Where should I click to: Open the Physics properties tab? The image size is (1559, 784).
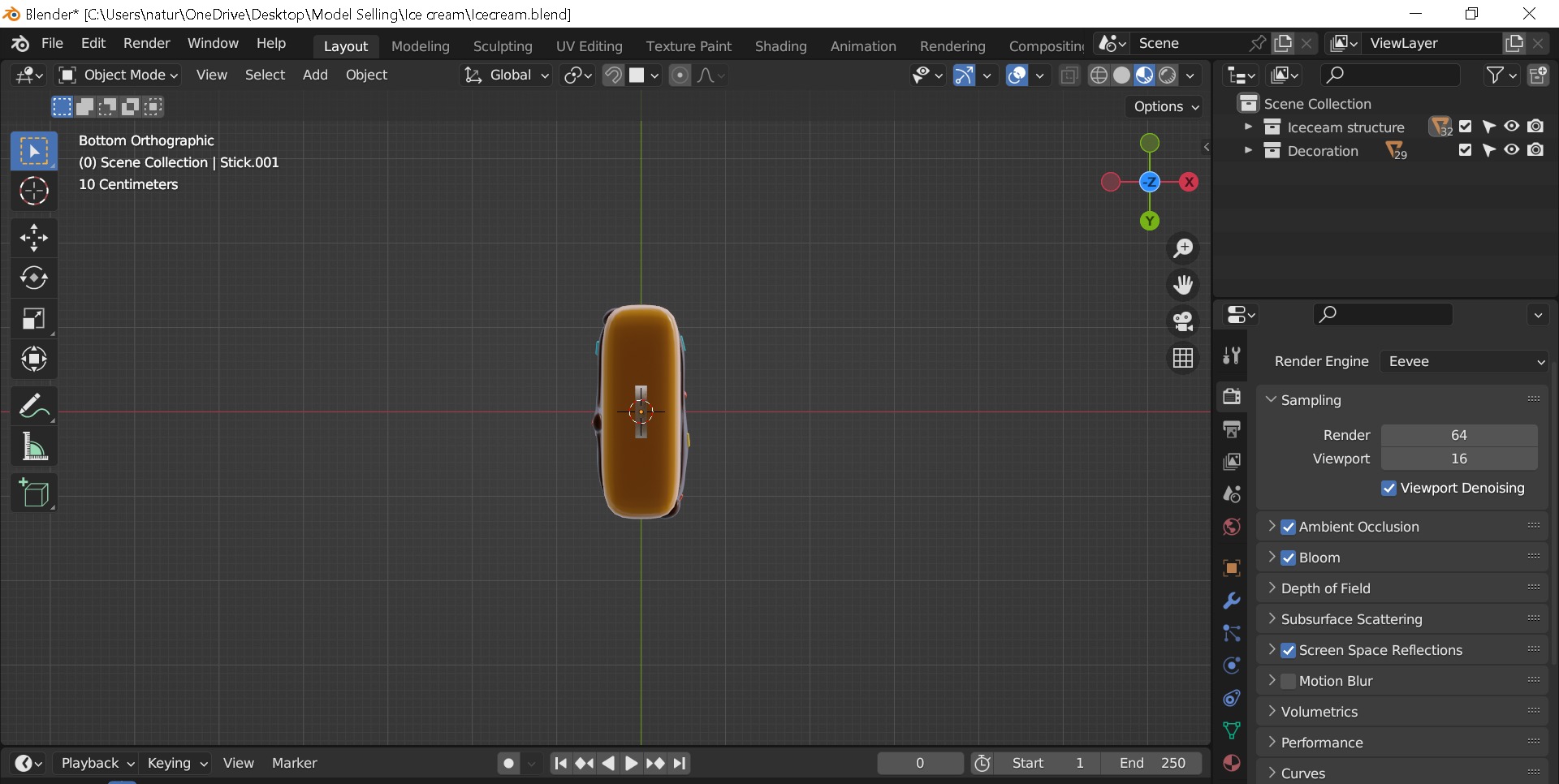[x=1232, y=666]
